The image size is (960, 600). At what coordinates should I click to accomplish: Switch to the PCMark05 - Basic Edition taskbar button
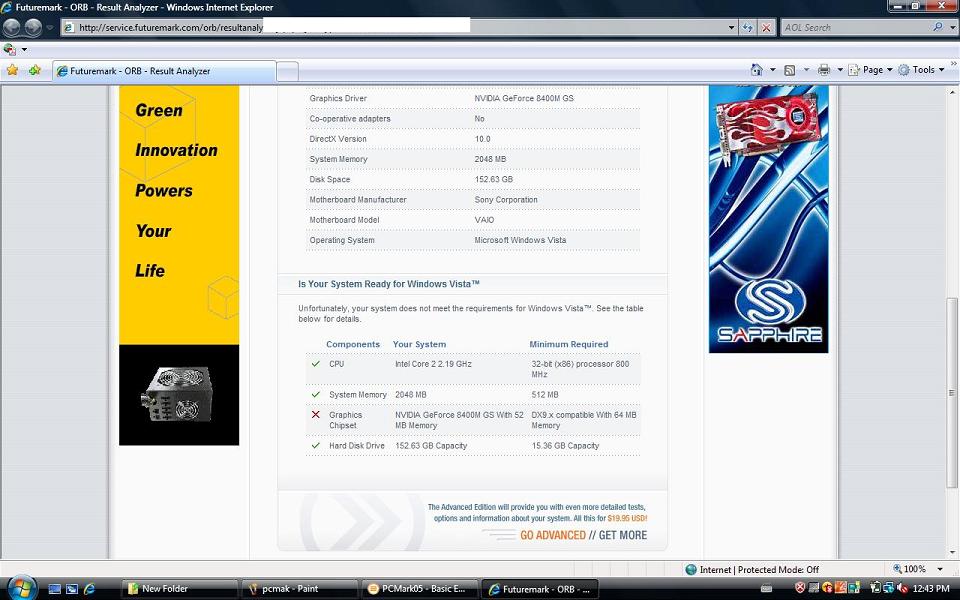click(x=419, y=590)
